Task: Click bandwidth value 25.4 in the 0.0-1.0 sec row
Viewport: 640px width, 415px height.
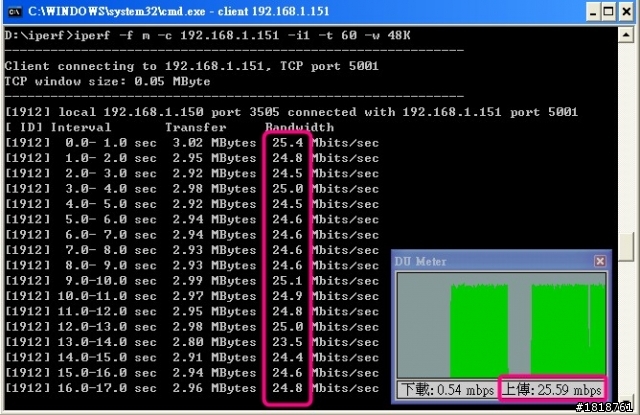Action: [x=288, y=142]
